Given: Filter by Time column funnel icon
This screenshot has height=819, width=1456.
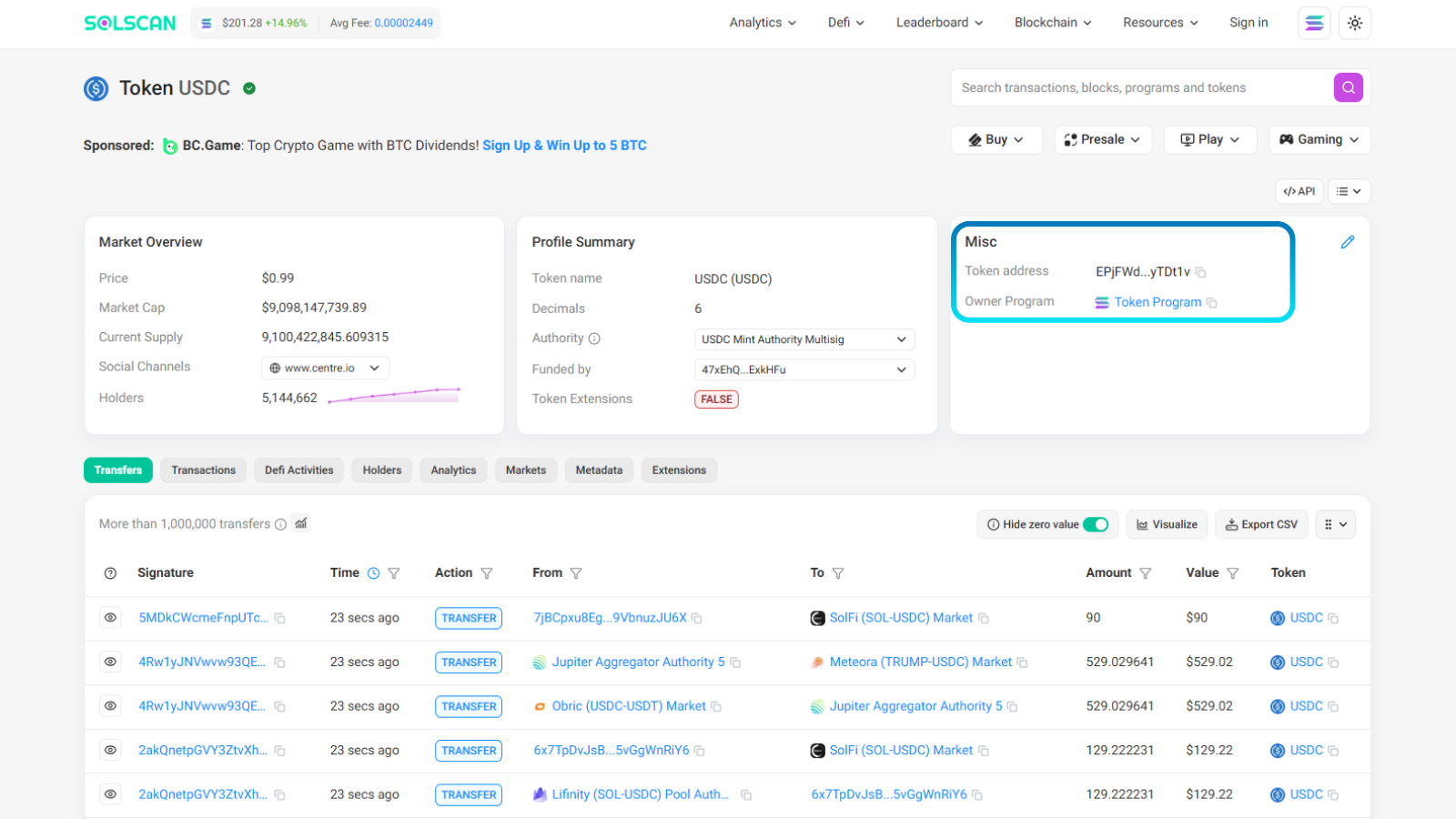Looking at the screenshot, I should pos(394,573).
